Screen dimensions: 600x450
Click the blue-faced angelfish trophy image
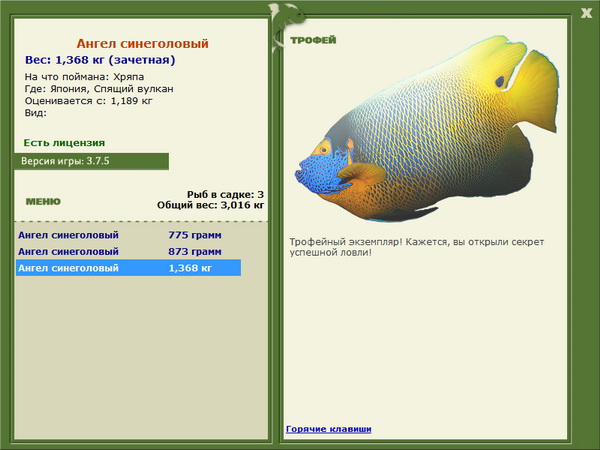point(426,129)
